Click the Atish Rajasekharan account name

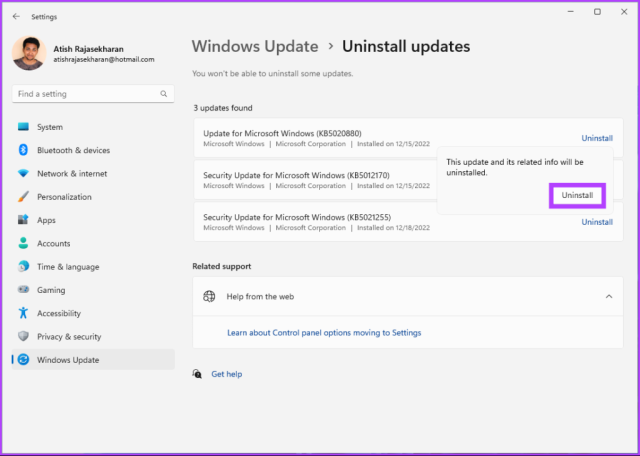point(89,49)
